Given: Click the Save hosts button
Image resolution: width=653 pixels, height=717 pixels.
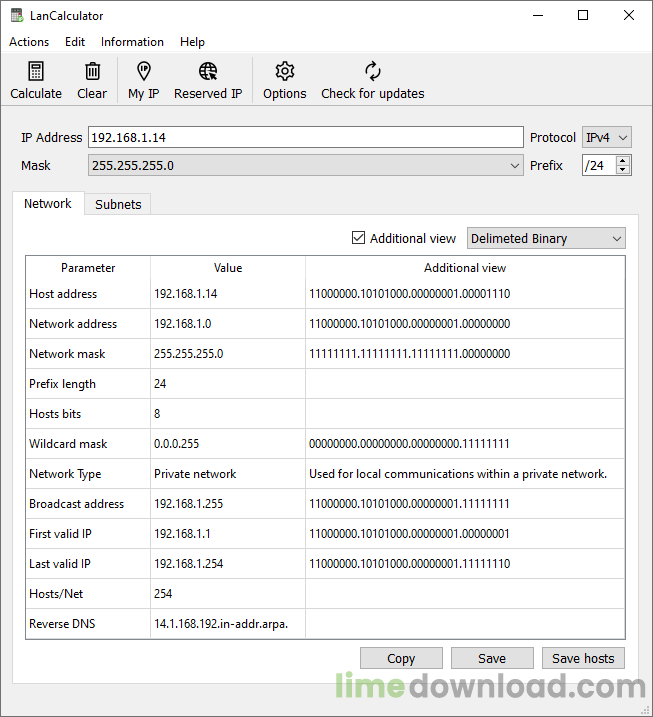Looking at the screenshot, I should click(x=583, y=658).
